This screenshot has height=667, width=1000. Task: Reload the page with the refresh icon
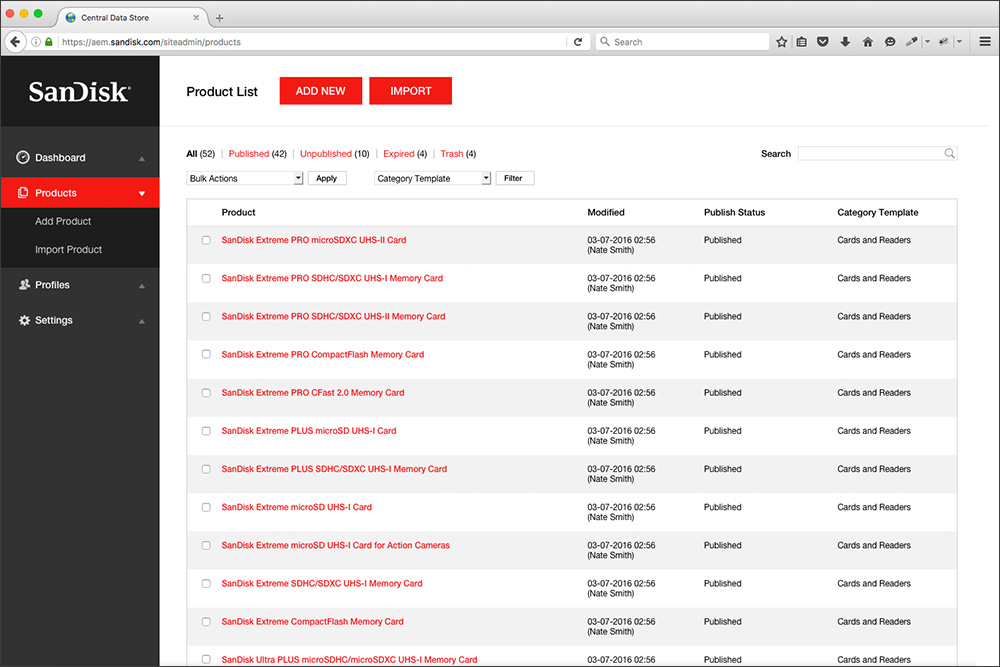[577, 42]
